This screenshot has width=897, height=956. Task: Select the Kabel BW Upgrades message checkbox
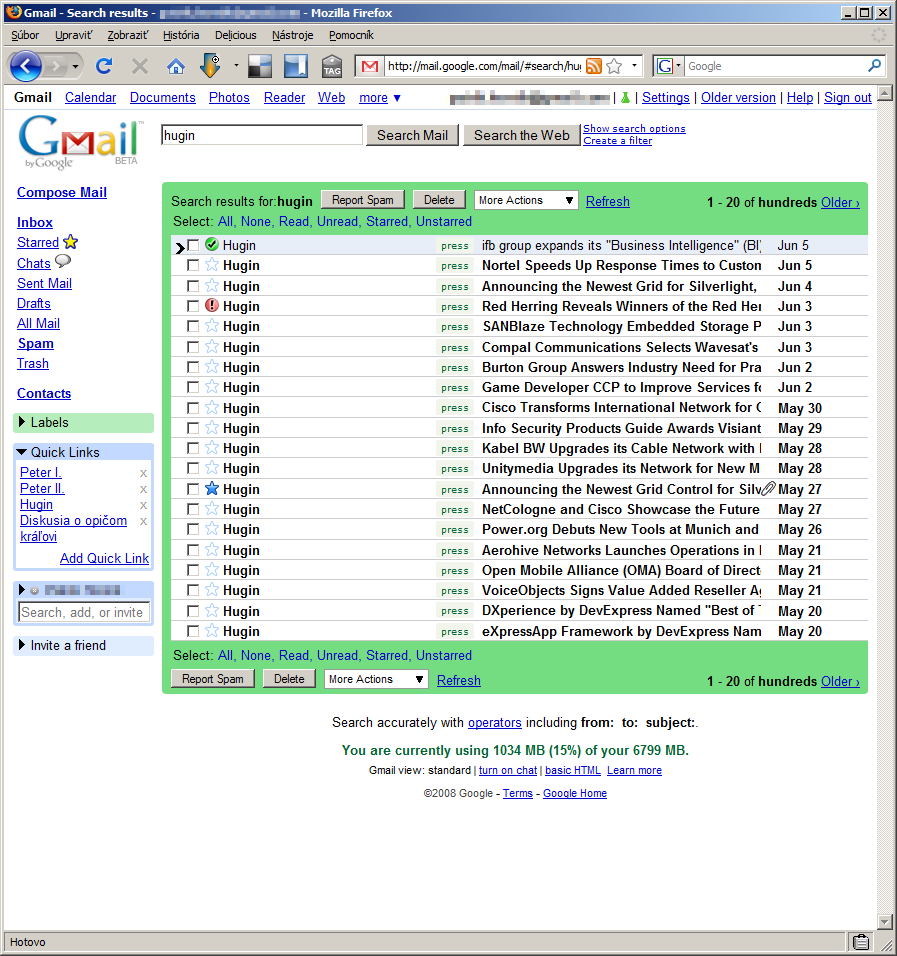pos(193,448)
